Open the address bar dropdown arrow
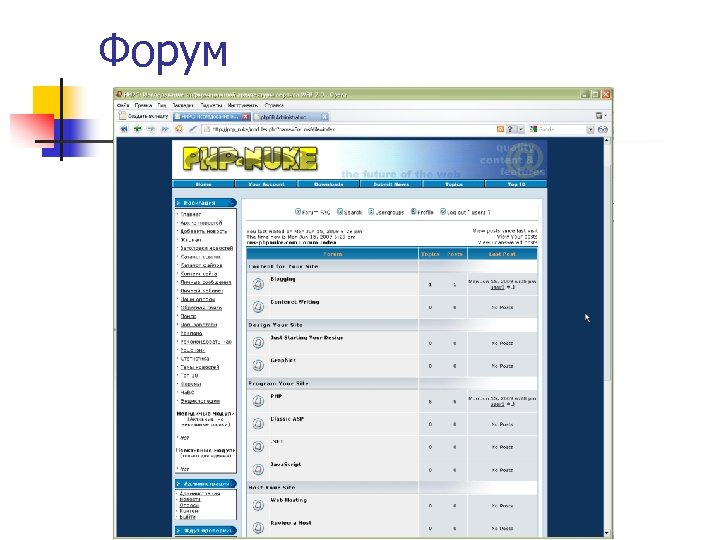Viewport: 720px width, 540px height. (521, 129)
